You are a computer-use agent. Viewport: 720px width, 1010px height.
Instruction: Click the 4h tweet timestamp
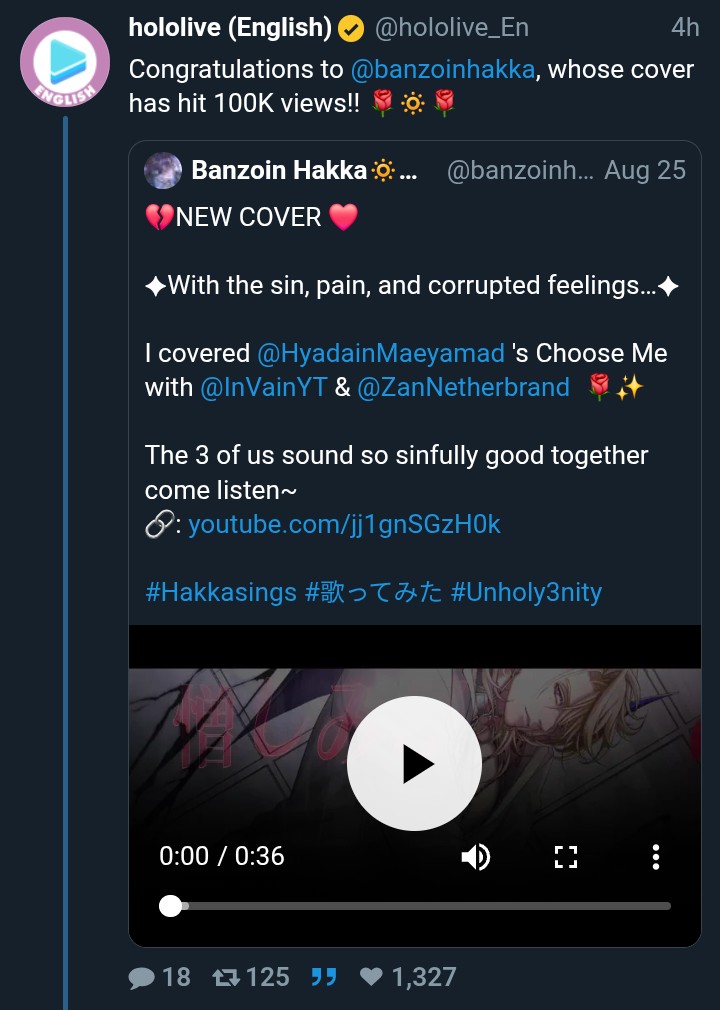685,28
